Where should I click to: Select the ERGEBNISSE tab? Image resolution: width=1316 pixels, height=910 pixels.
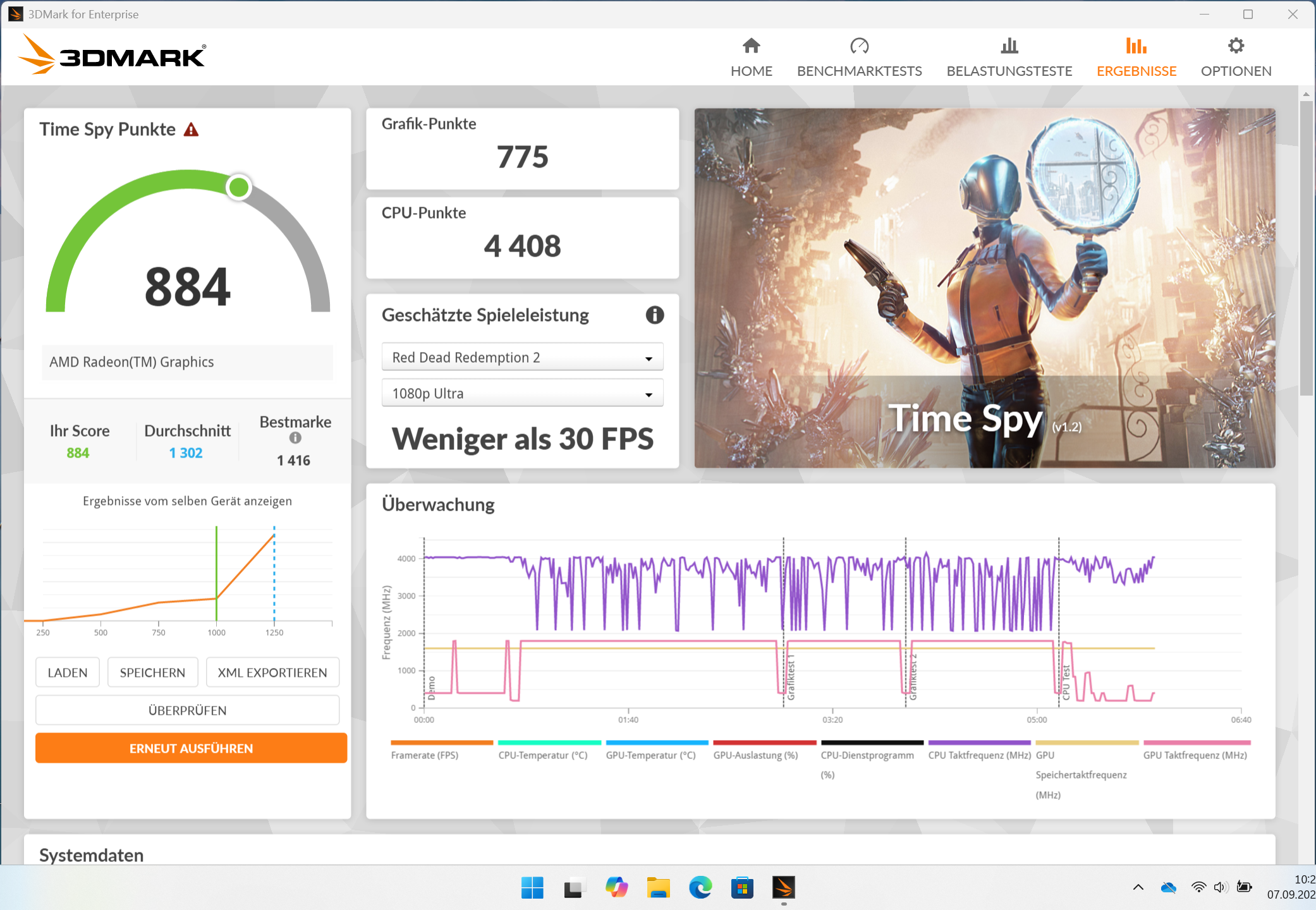pos(1136,58)
